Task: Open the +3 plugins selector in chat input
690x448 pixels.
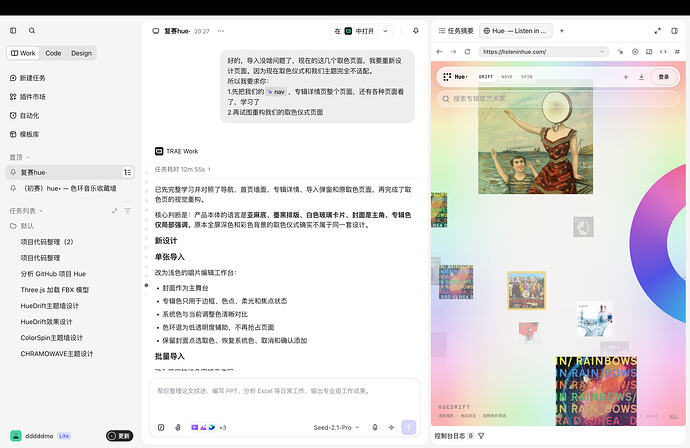Action: click(x=209, y=427)
